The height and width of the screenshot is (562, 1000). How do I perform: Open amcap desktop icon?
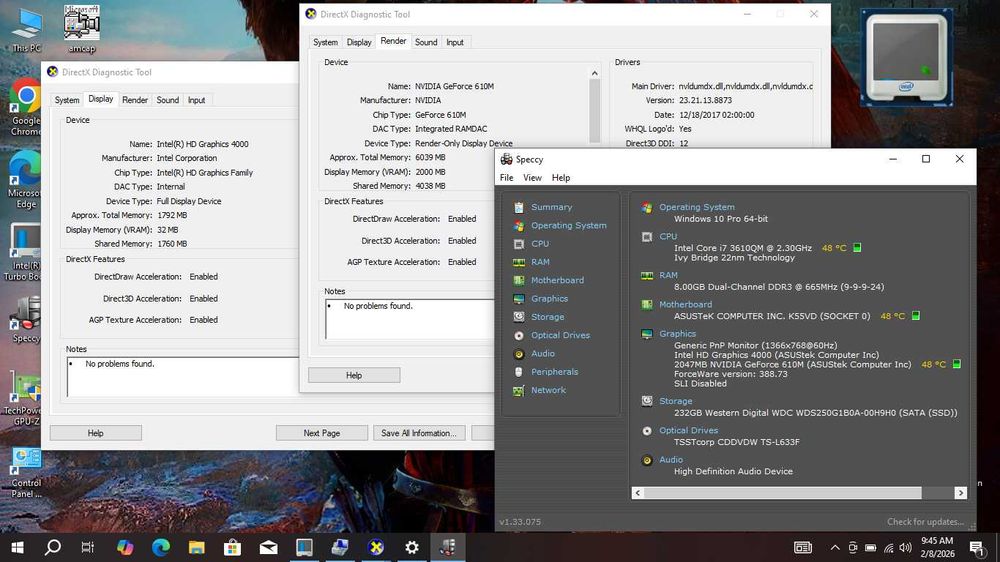coord(82,29)
